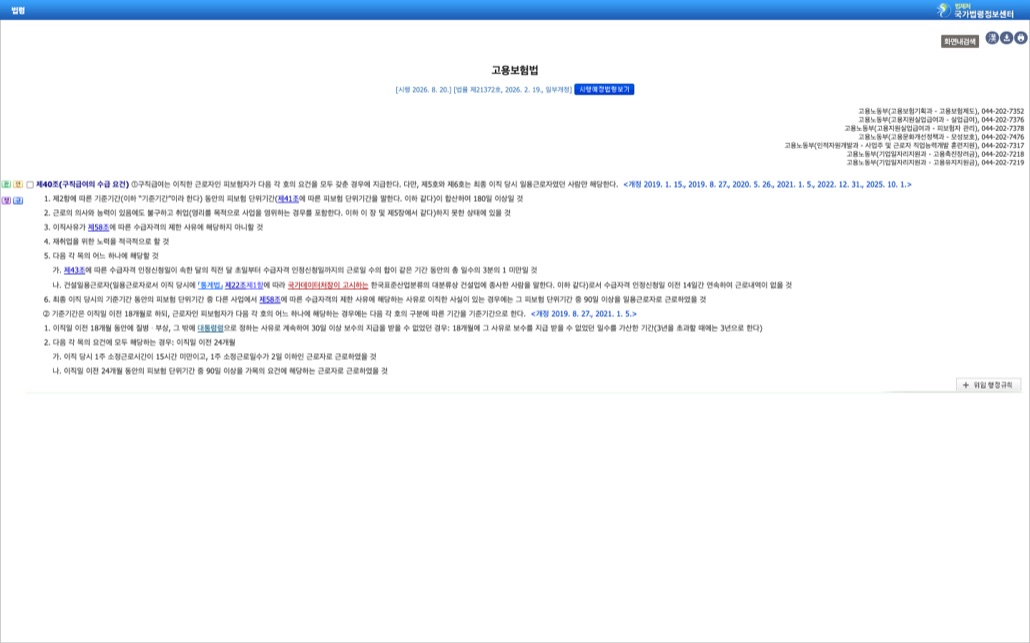Open the 화면내검색 in-page search
This screenshot has width=1030, height=643.
(960, 41)
